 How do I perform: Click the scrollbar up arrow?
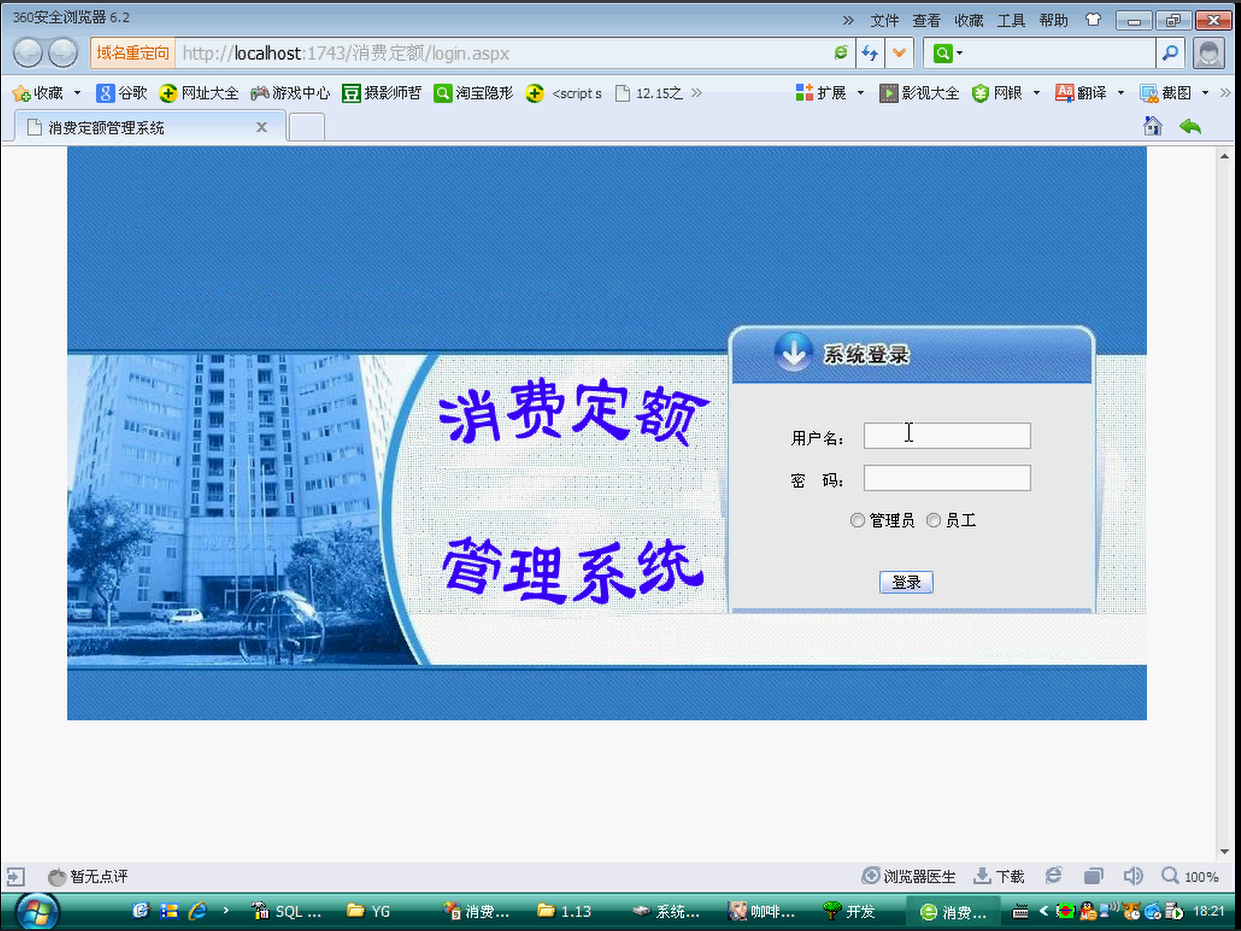click(1224, 156)
